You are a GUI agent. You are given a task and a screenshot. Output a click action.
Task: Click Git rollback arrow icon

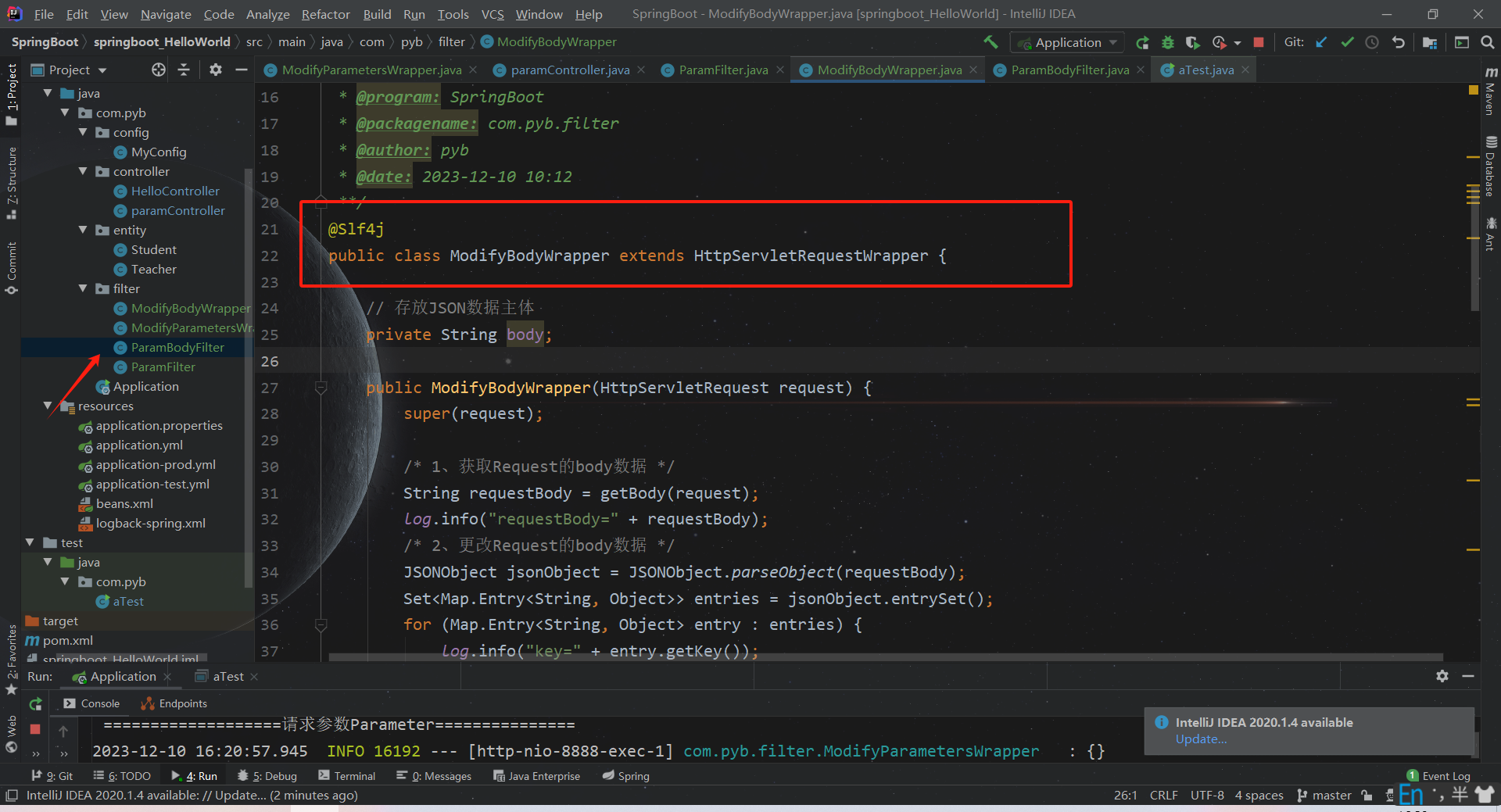(1399, 42)
